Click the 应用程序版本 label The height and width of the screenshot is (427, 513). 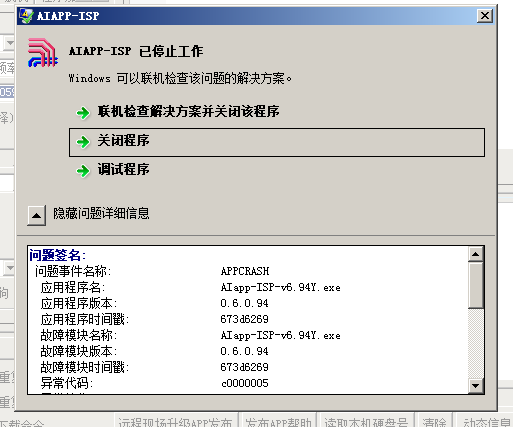coord(79,303)
